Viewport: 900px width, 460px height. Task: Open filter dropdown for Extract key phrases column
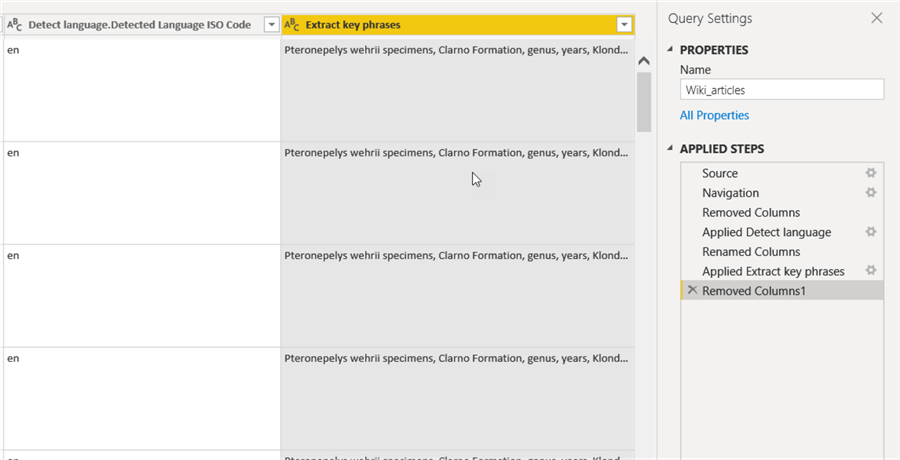point(623,25)
